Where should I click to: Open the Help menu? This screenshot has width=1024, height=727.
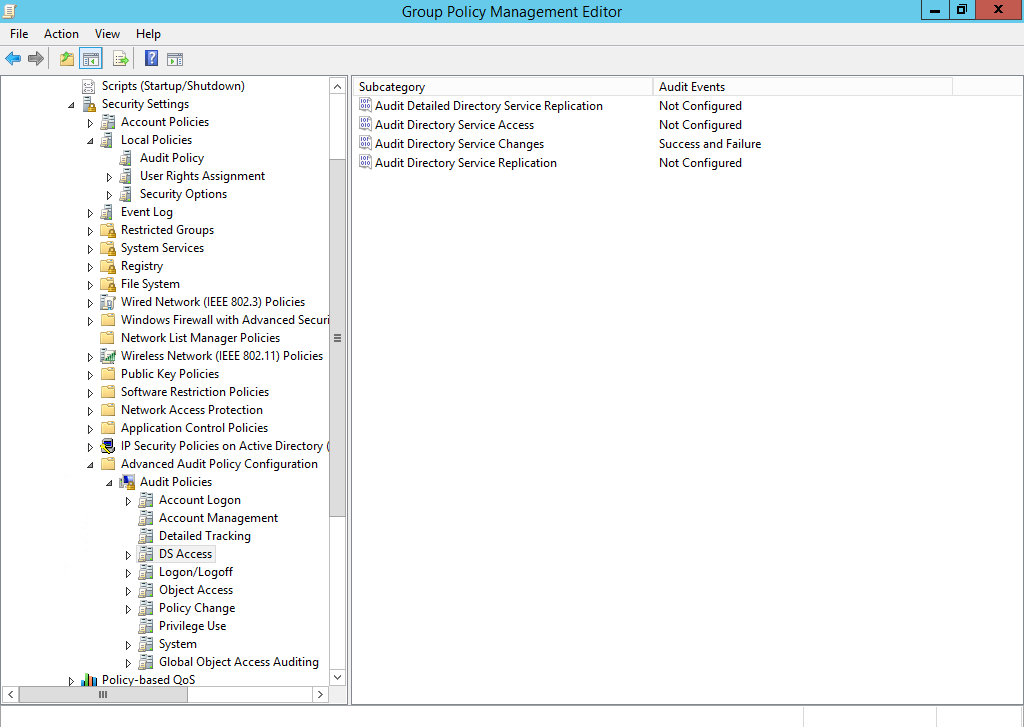click(148, 34)
